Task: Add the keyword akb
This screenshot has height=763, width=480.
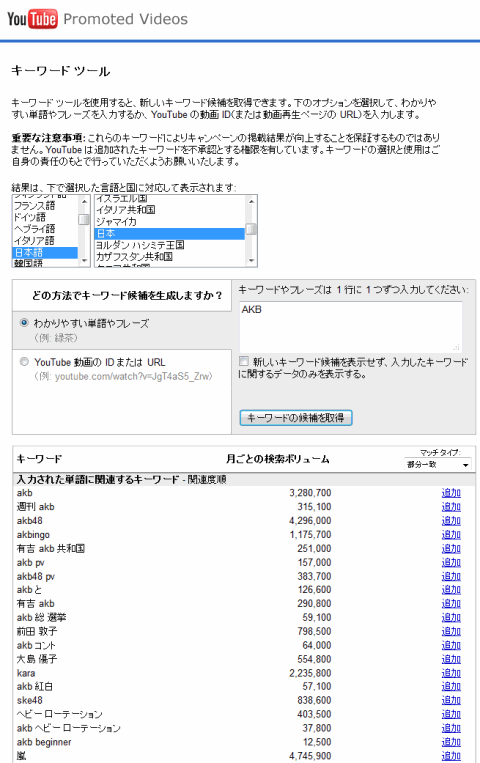Action: pos(451,493)
